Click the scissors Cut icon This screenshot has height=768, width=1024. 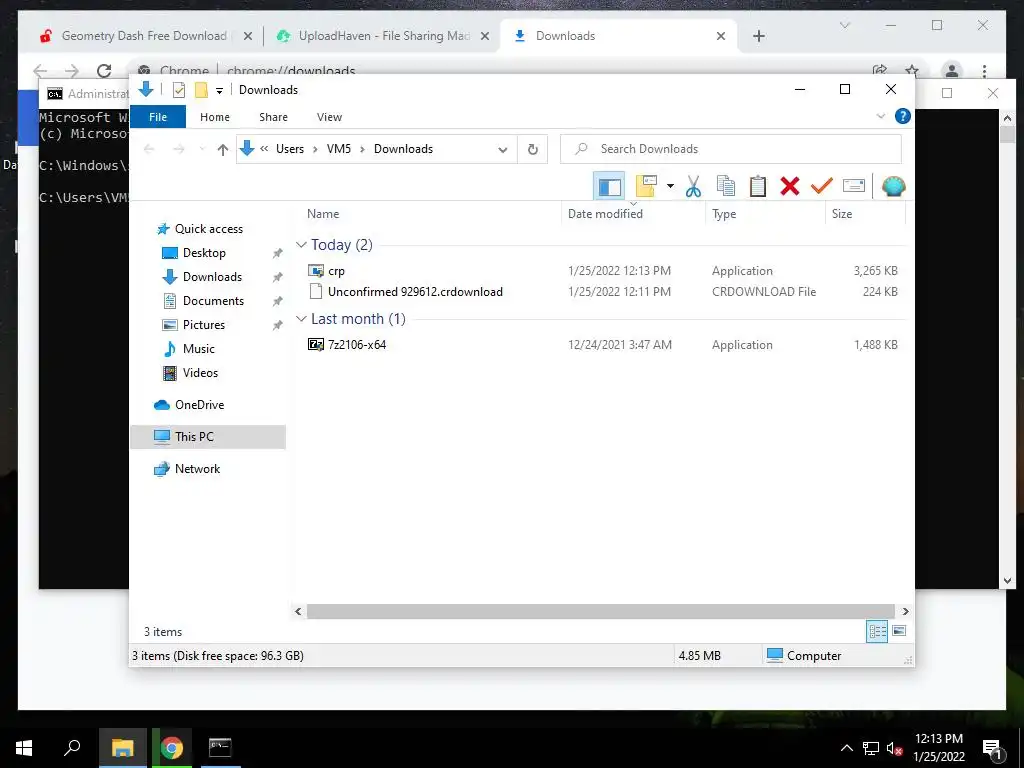(x=693, y=186)
